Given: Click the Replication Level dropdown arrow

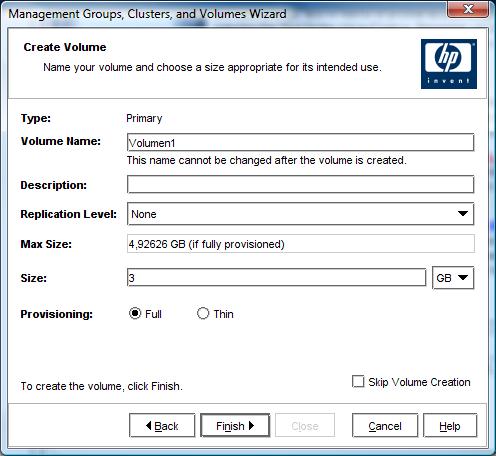Looking at the screenshot, I should click(463, 214).
